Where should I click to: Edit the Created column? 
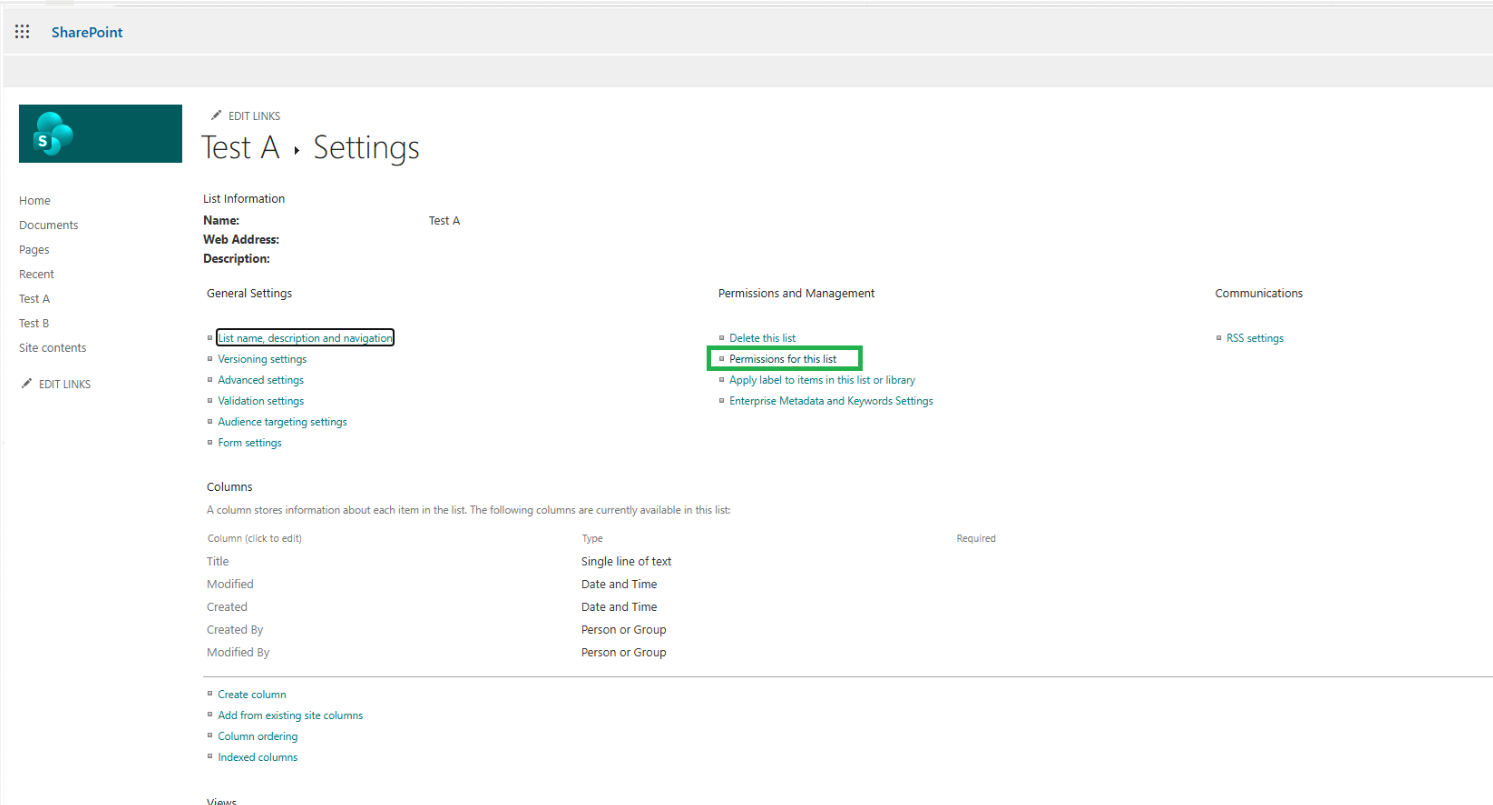tap(227, 607)
